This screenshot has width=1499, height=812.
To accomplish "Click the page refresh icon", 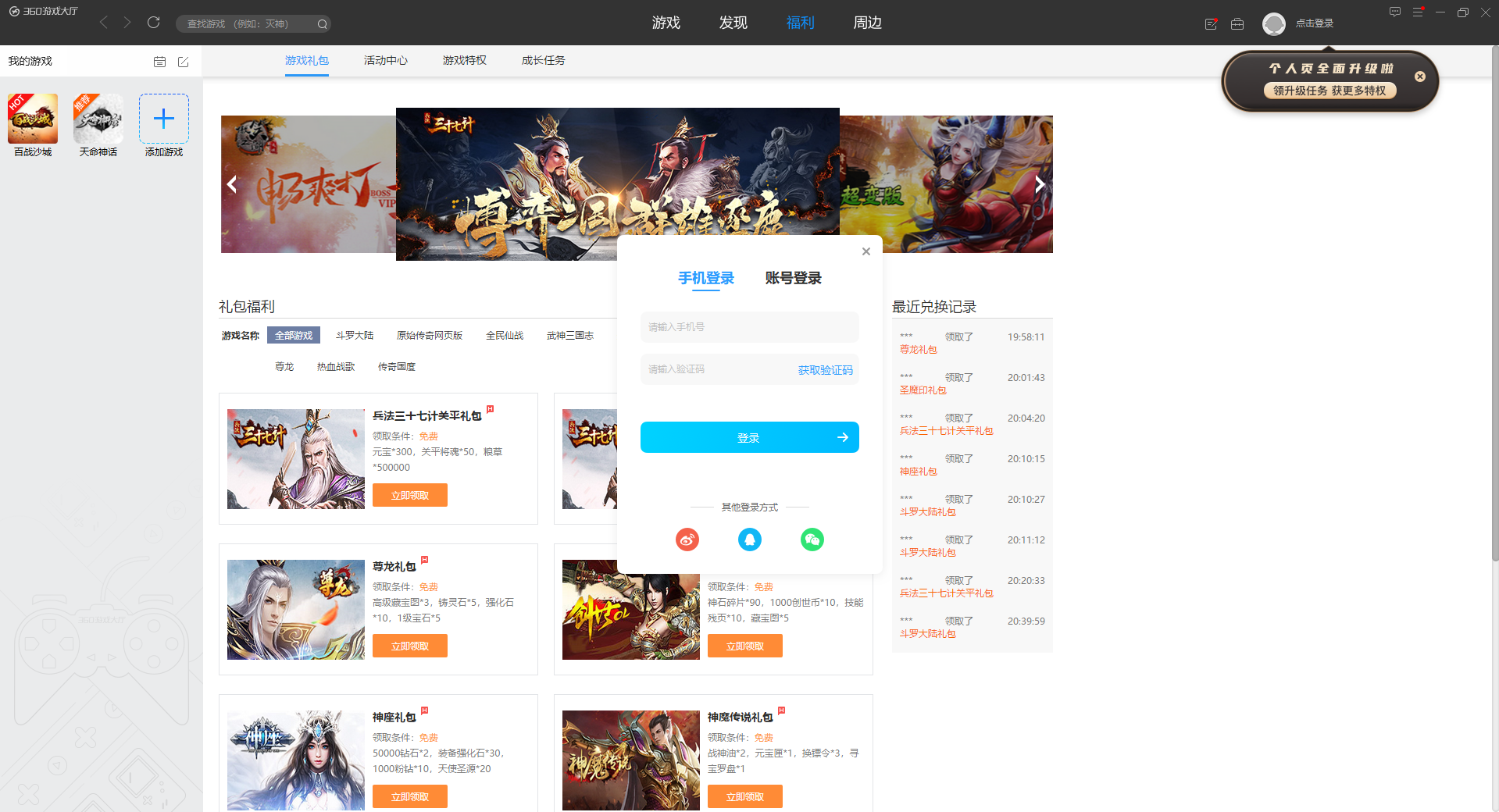I will click(153, 23).
